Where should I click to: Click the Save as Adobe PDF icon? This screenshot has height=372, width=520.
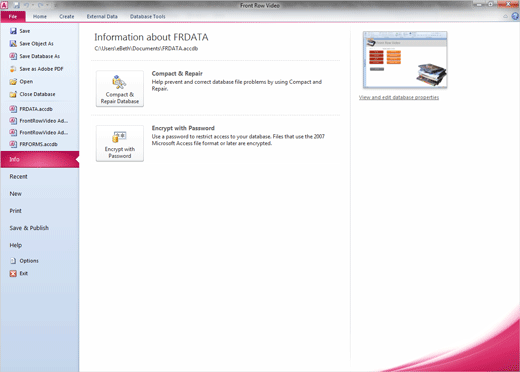pyautogui.click(x=13, y=69)
